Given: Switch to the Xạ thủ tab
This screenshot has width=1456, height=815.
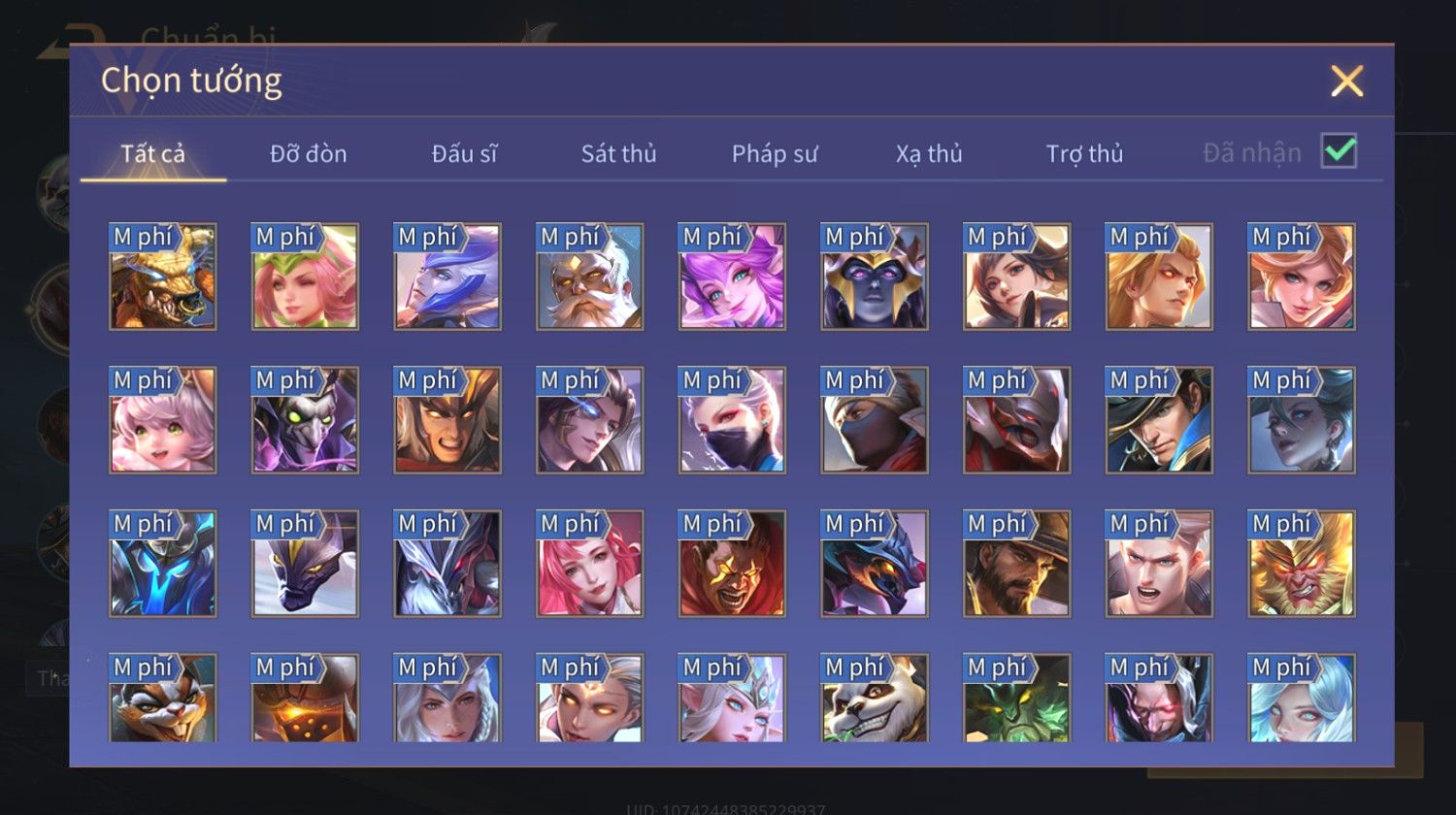Looking at the screenshot, I should click(x=929, y=153).
